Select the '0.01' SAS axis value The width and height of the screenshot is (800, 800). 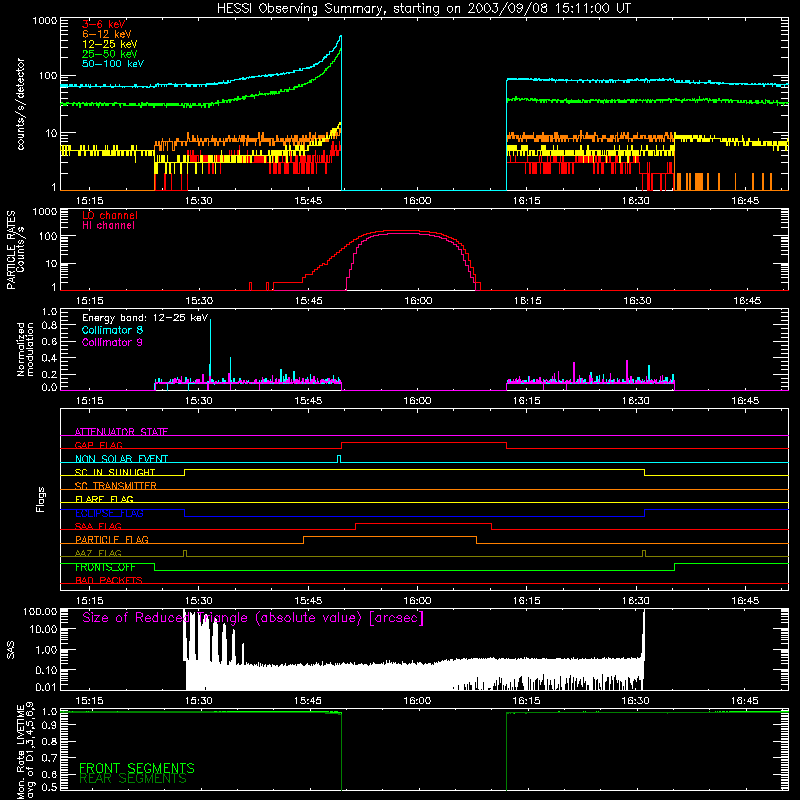click(46, 687)
